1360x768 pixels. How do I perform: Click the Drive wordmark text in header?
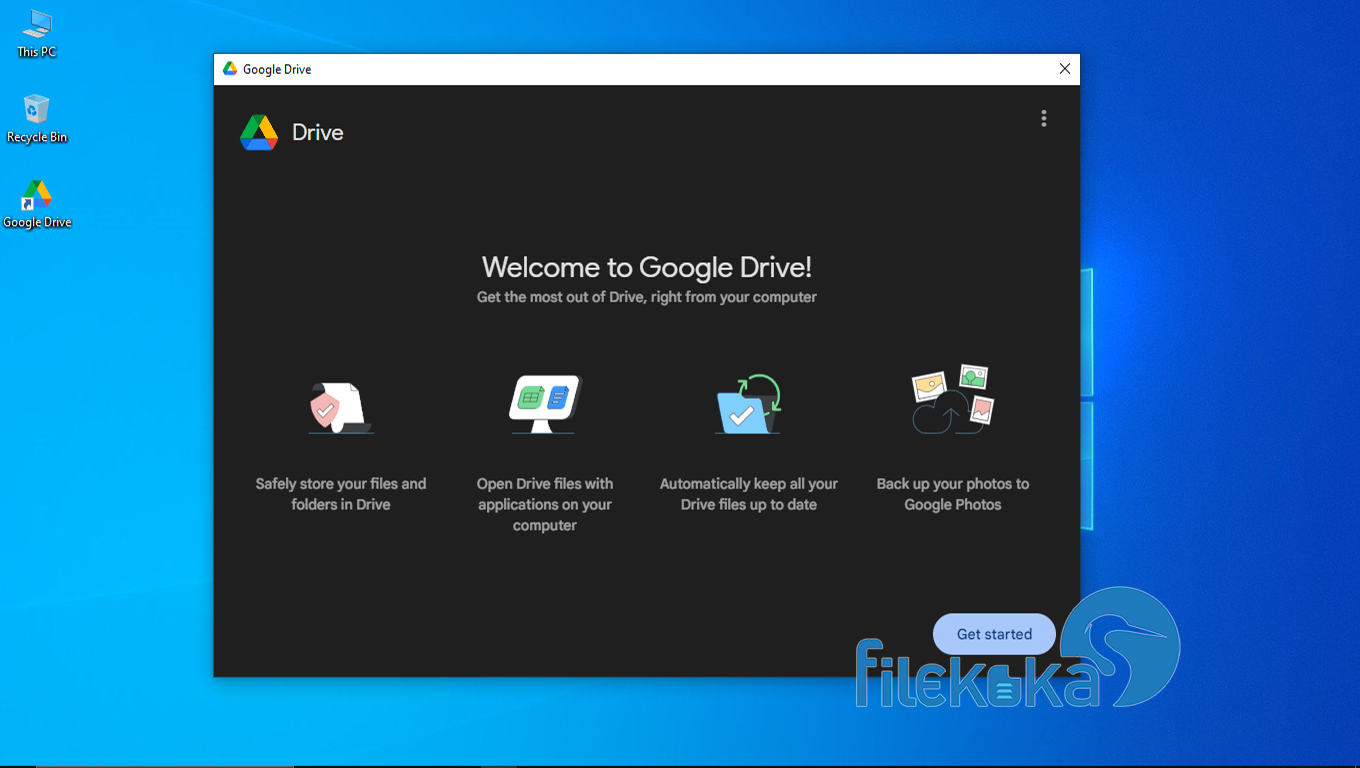click(318, 133)
